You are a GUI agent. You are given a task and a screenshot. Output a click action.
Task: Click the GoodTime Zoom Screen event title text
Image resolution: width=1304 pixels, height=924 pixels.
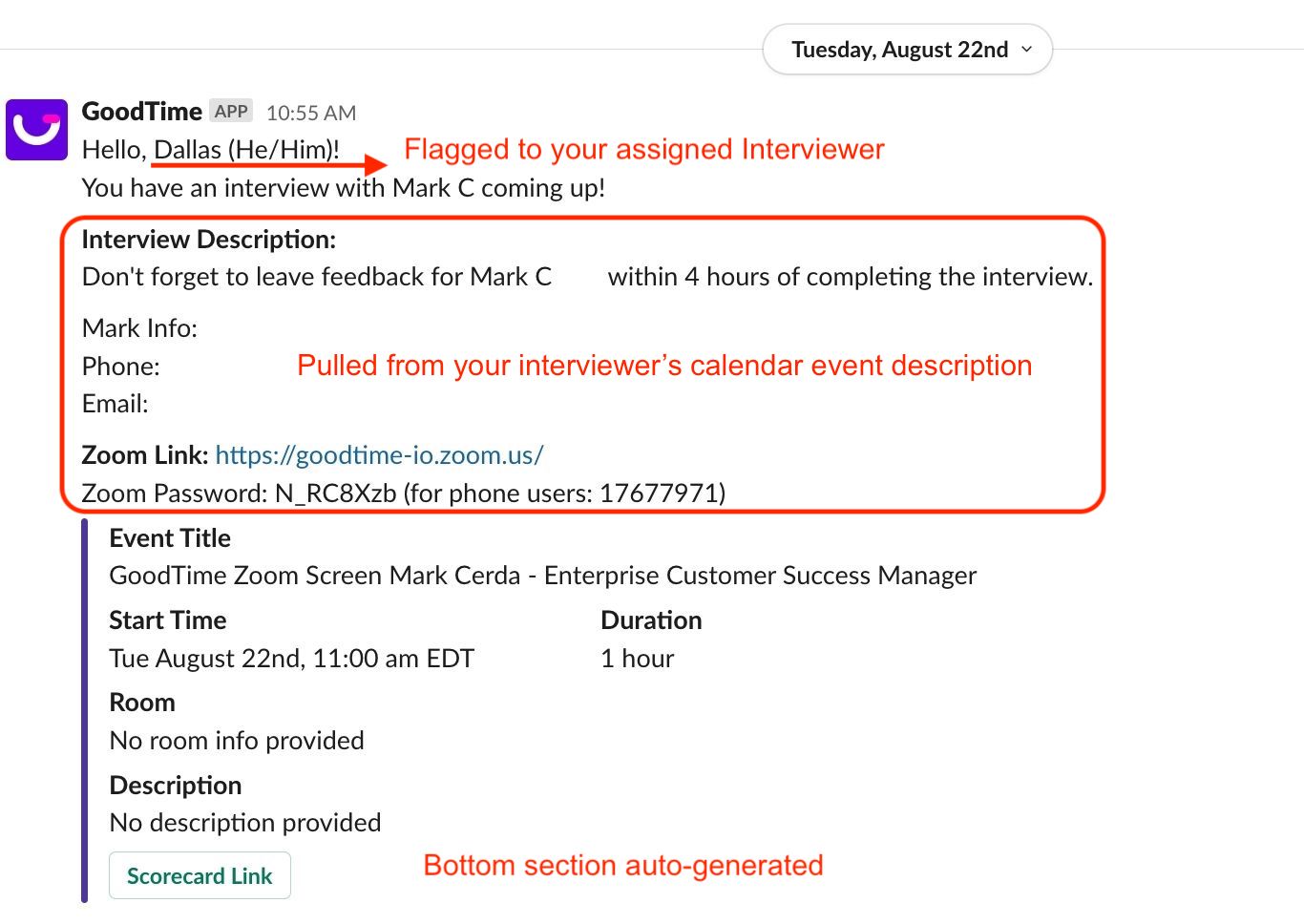coord(542,576)
